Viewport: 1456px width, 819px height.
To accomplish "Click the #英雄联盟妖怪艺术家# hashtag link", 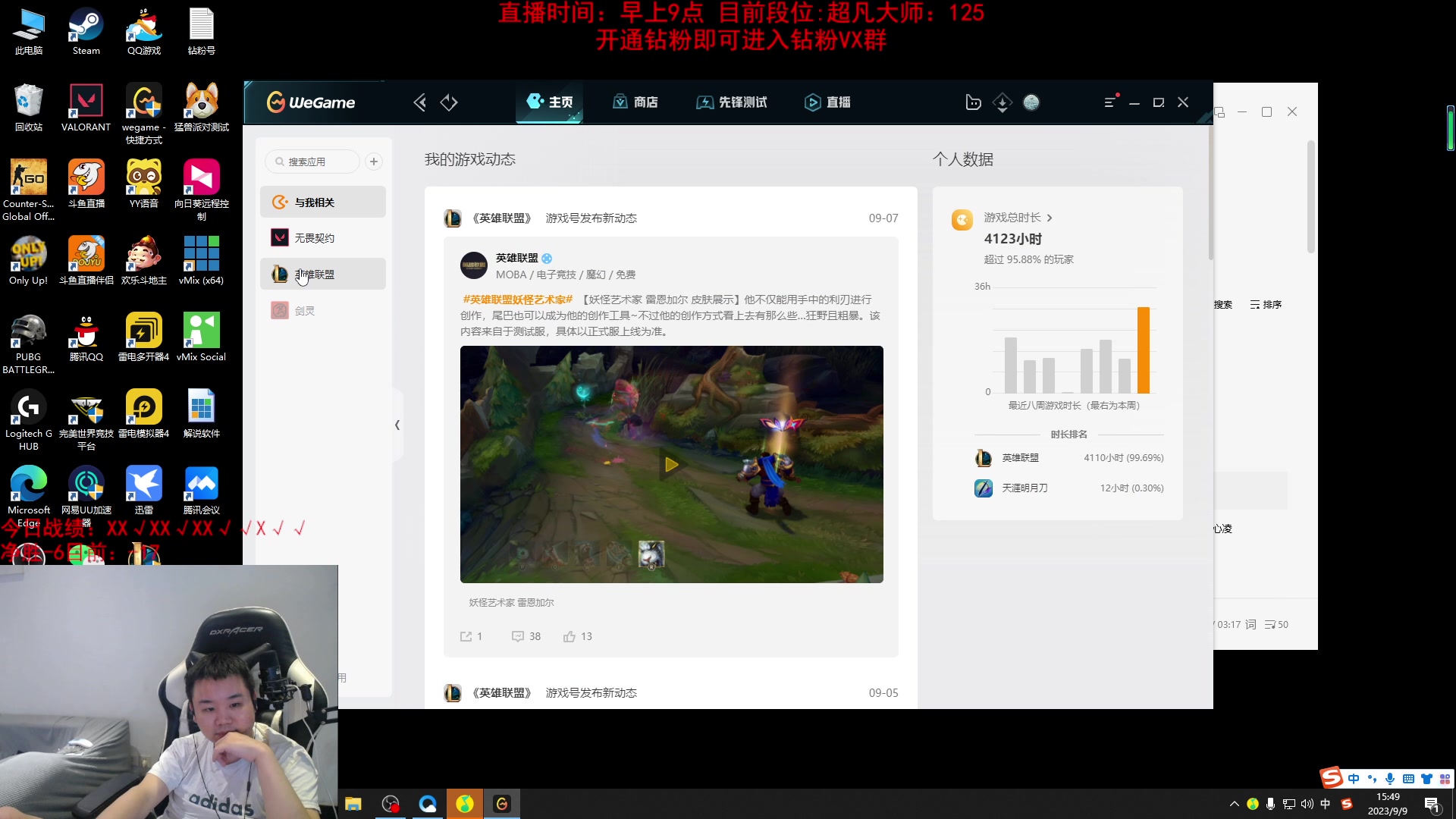I will click(518, 300).
